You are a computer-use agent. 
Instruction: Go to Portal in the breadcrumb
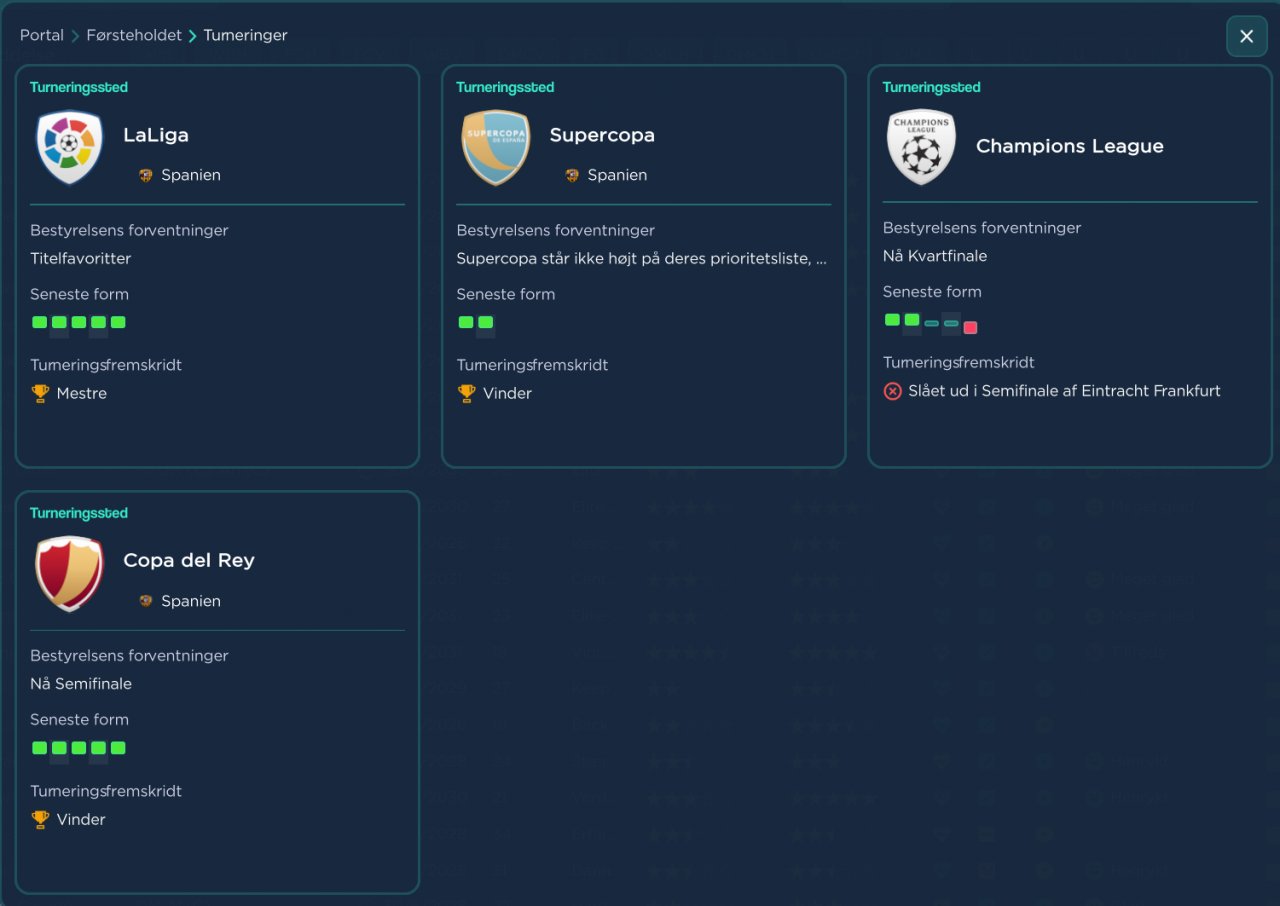click(x=42, y=35)
